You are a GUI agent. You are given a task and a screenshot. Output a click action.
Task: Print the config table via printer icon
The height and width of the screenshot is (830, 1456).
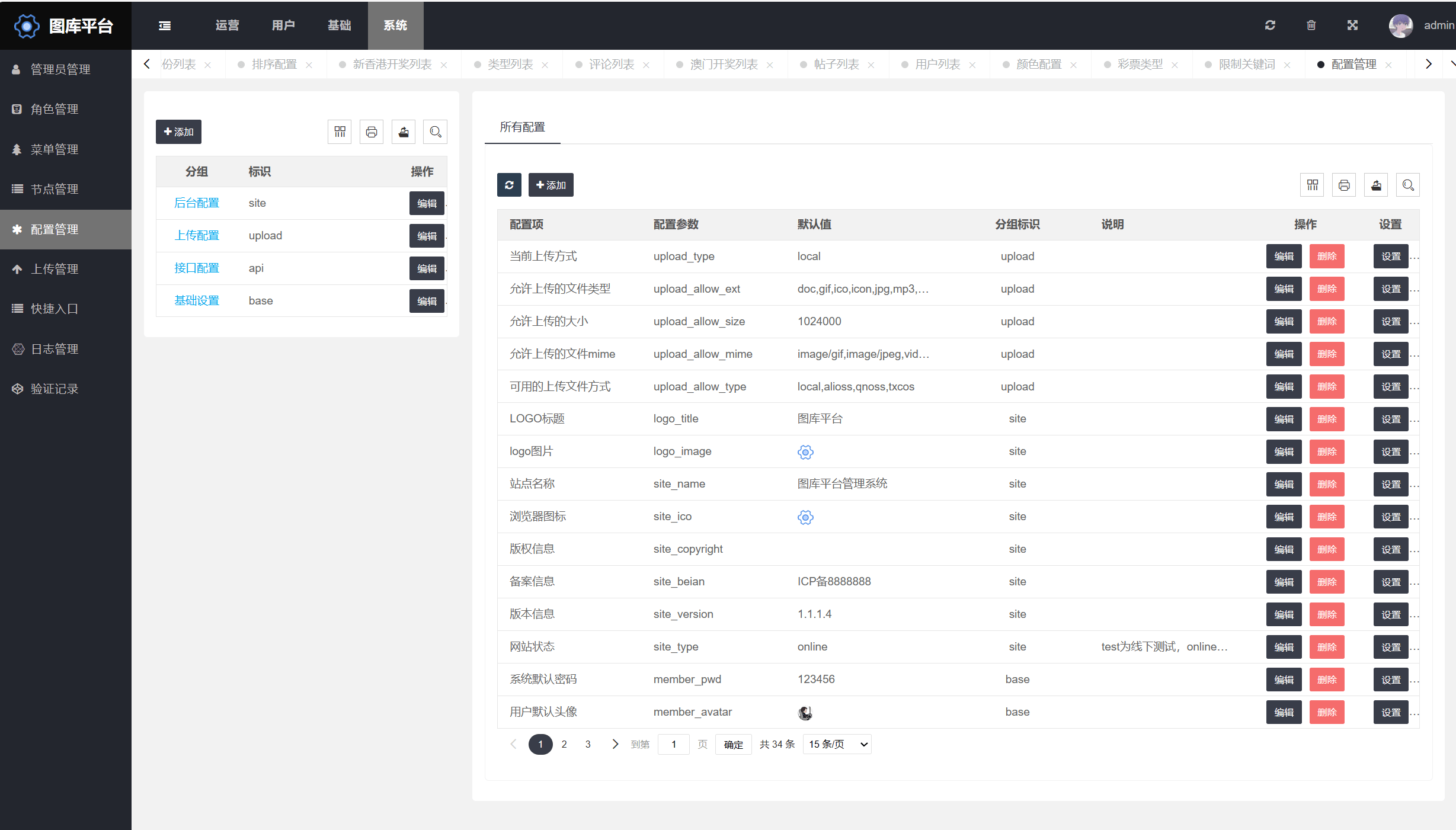[1344, 185]
